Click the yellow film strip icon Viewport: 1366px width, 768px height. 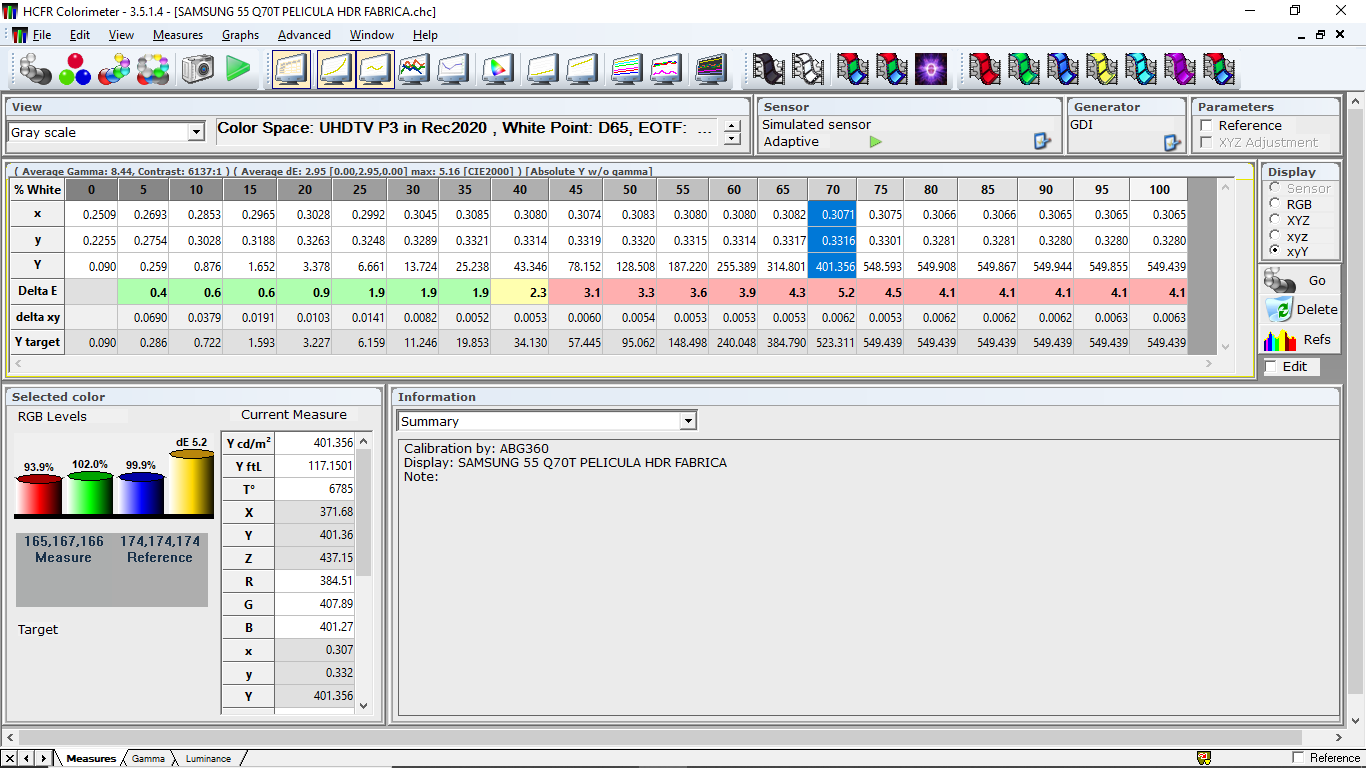[1102, 69]
